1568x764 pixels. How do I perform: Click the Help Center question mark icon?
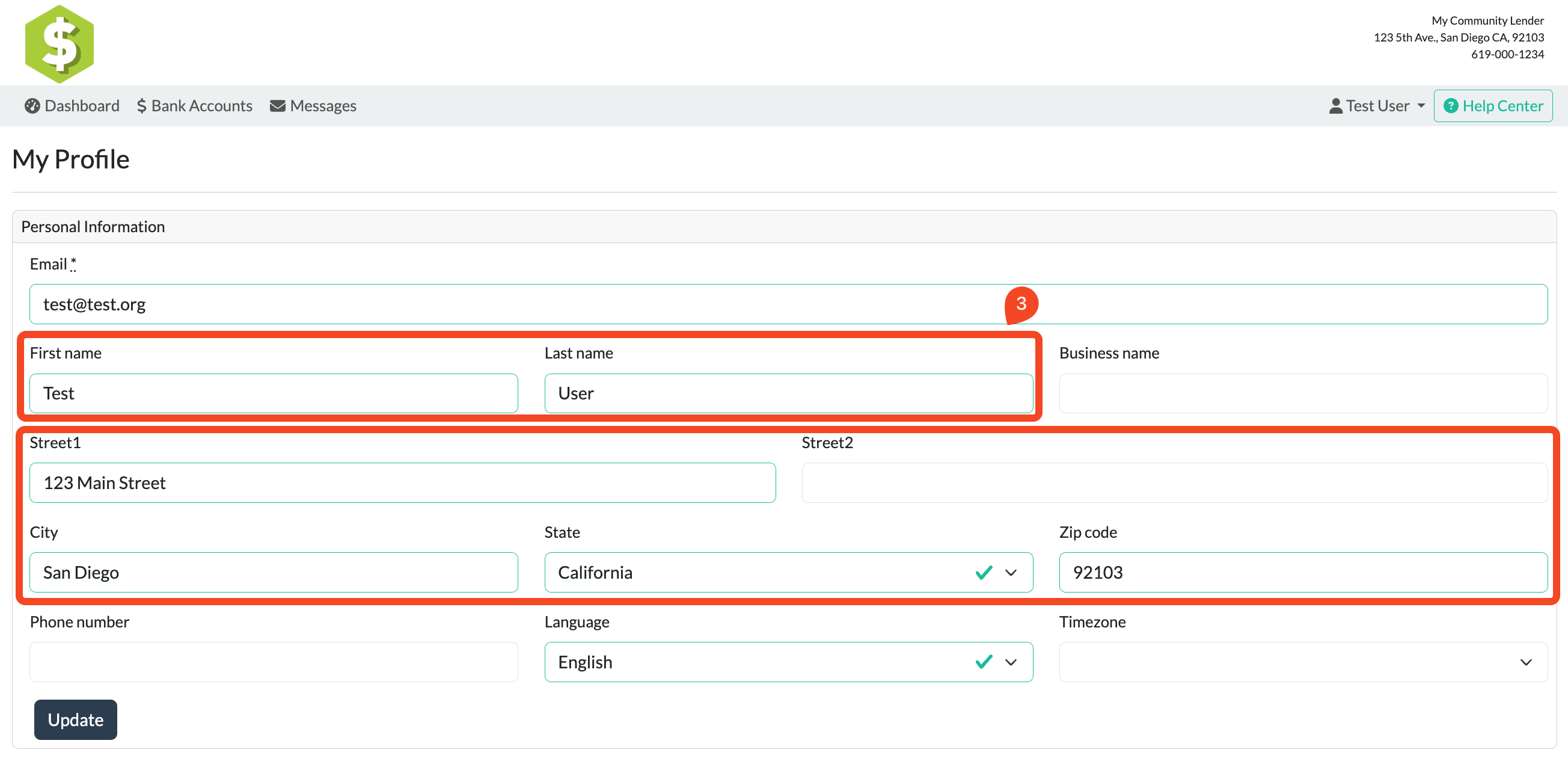pyautogui.click(x=1451, y=106)
